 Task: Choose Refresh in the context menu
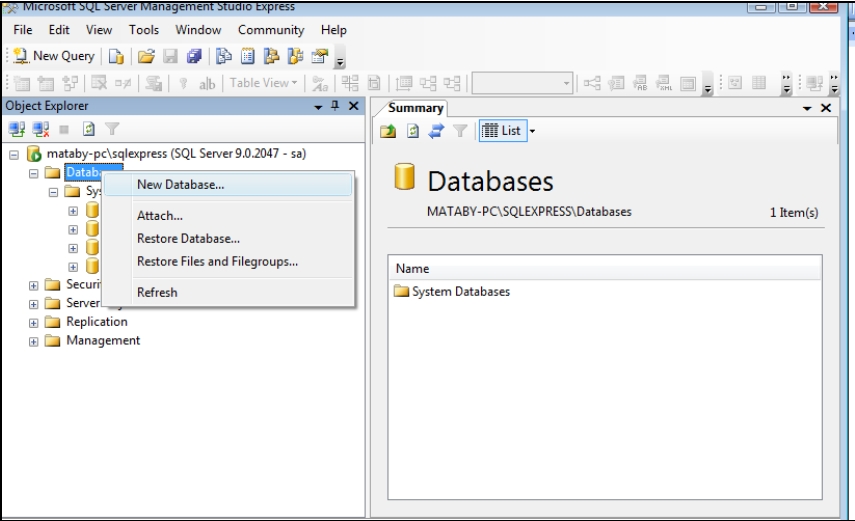[x=228, y=292]
